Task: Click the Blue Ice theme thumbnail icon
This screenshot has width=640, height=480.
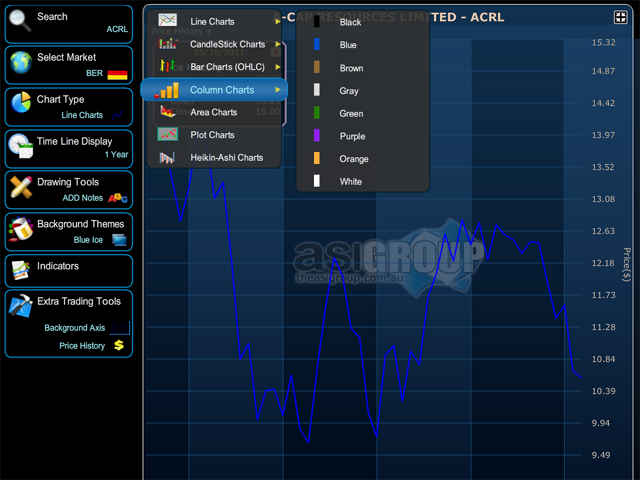Action: point(119,240)
